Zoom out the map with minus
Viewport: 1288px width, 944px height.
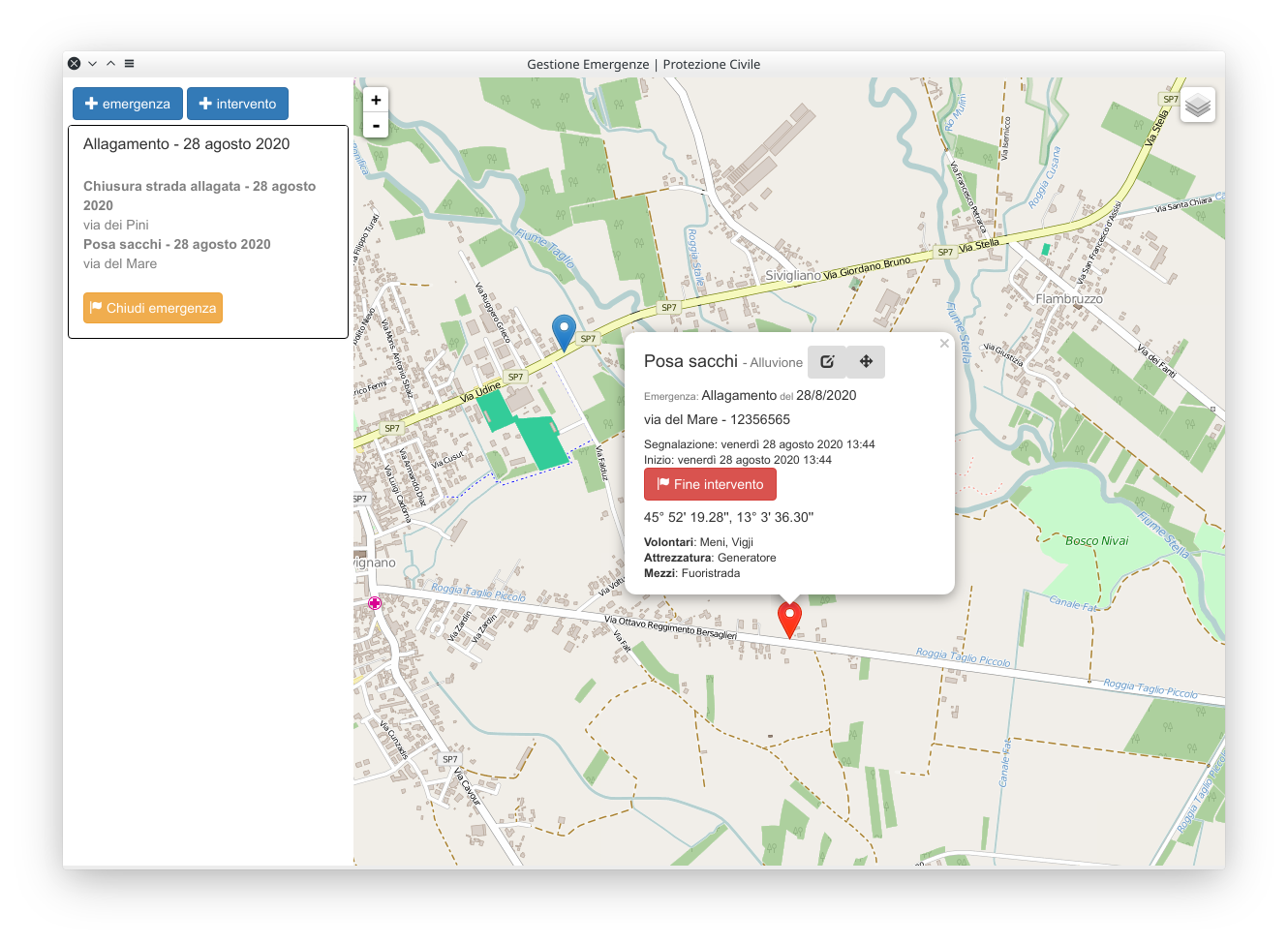376,125
